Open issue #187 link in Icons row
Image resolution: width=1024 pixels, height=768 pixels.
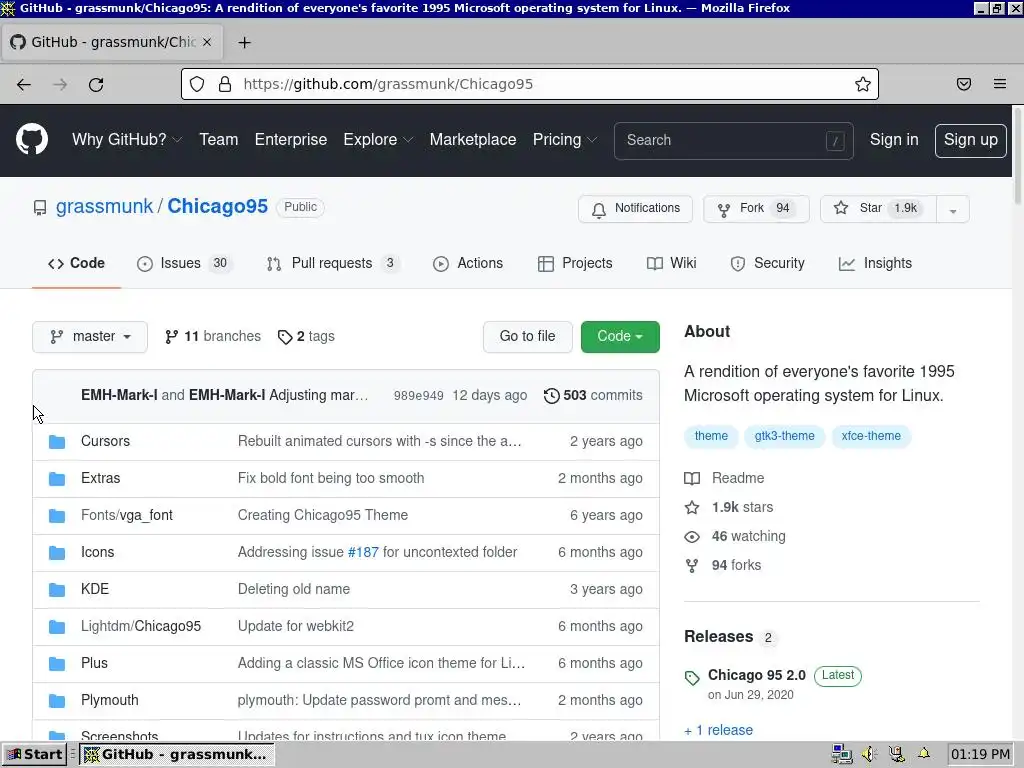(x=363, y=552)
